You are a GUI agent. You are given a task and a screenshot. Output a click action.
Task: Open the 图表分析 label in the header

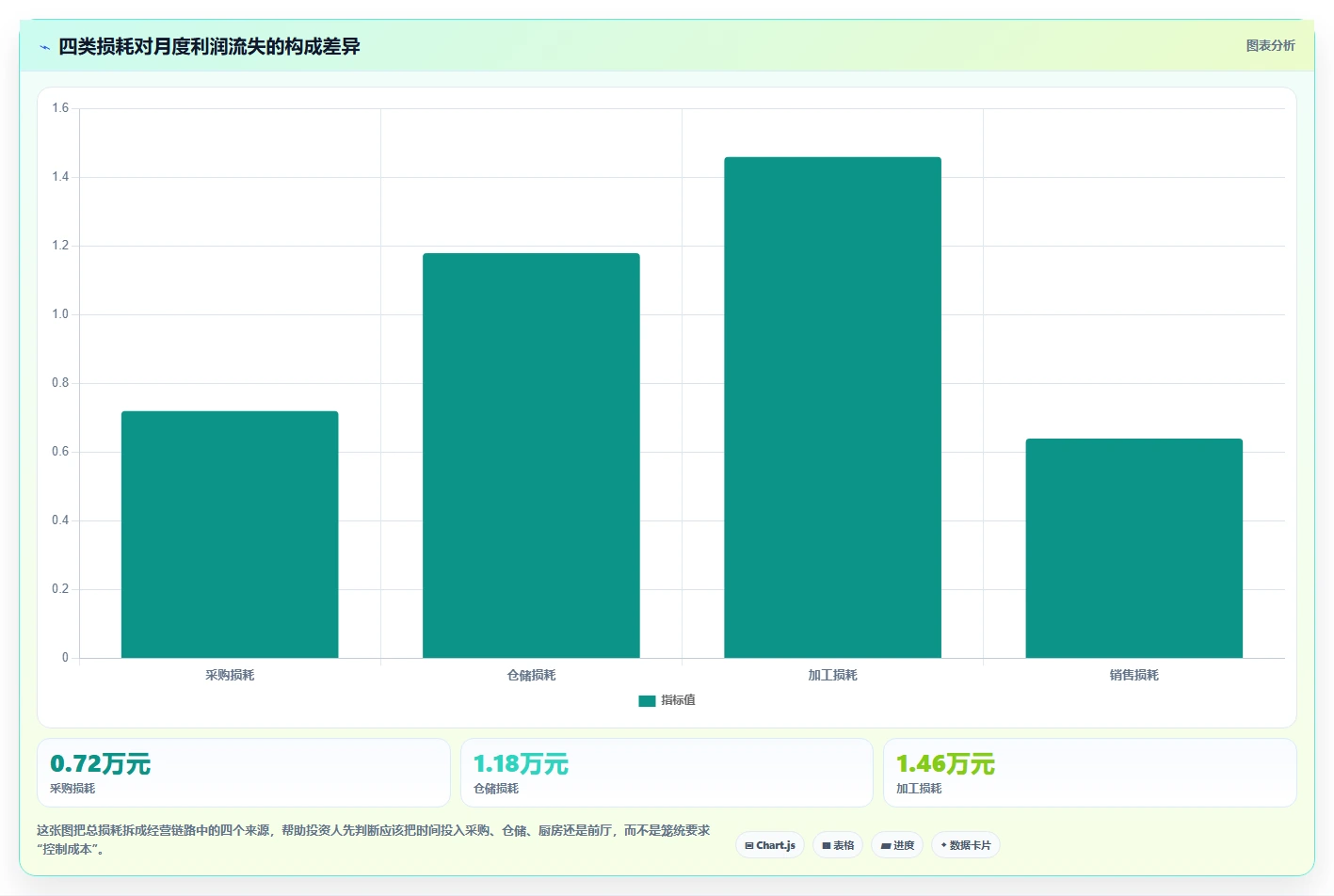coord(1270,45)
